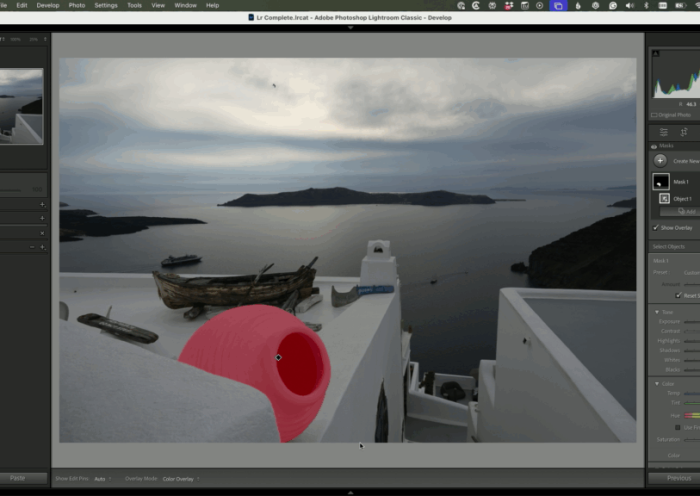Open the Settings menu
The height and width of the screenshot is (496, 700).
(105, 5)
